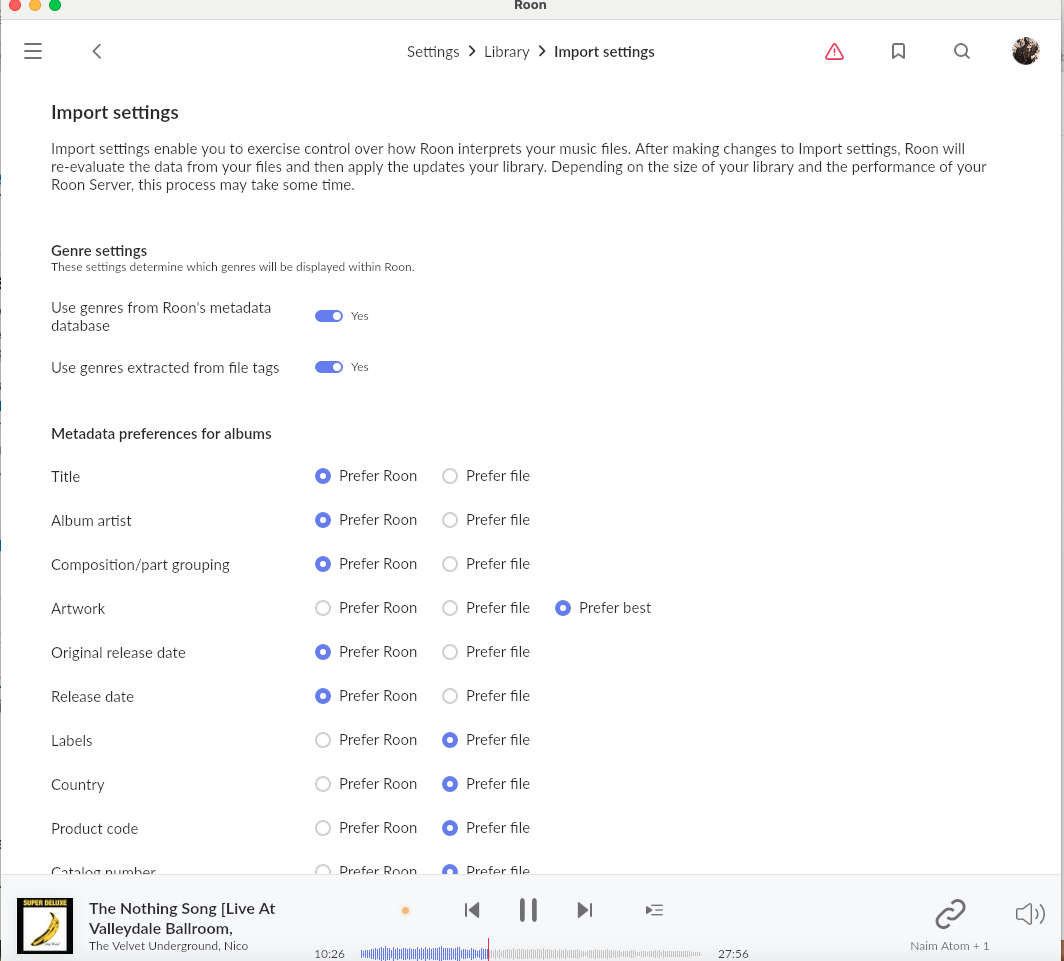Select Prefer Roon for Composition/part grouping
The height and width of the screenshot is (961, 1064).
pos(323,564)
